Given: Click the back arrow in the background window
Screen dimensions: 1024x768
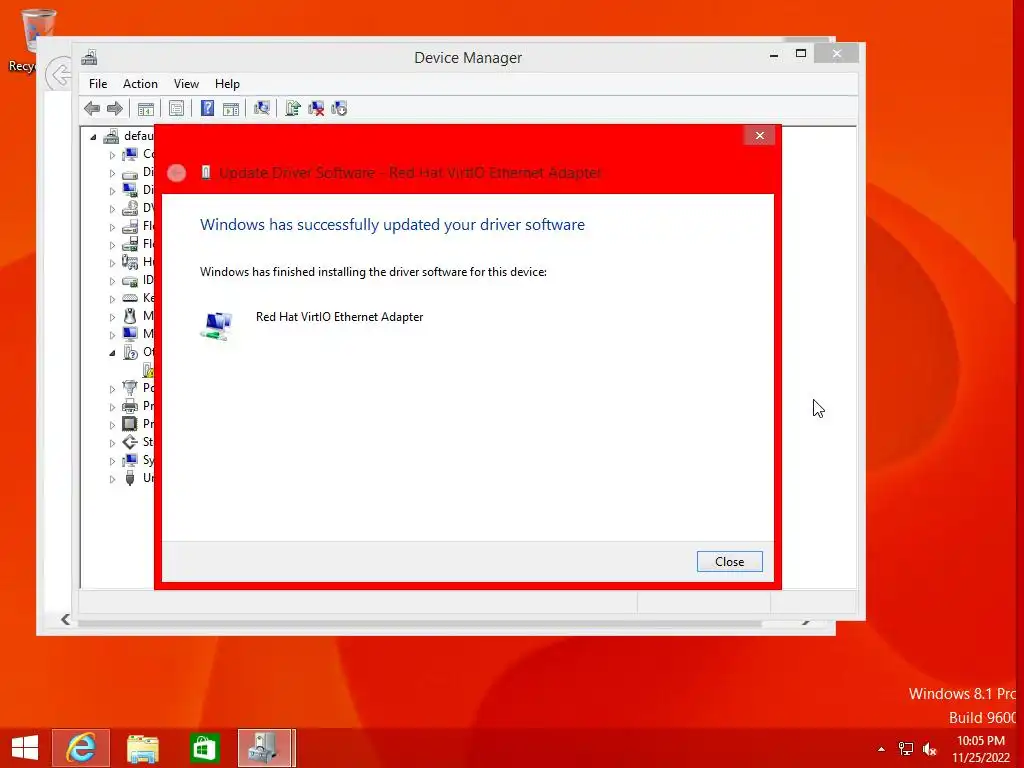Looking at the screenshot, I should tap(59, 74).
